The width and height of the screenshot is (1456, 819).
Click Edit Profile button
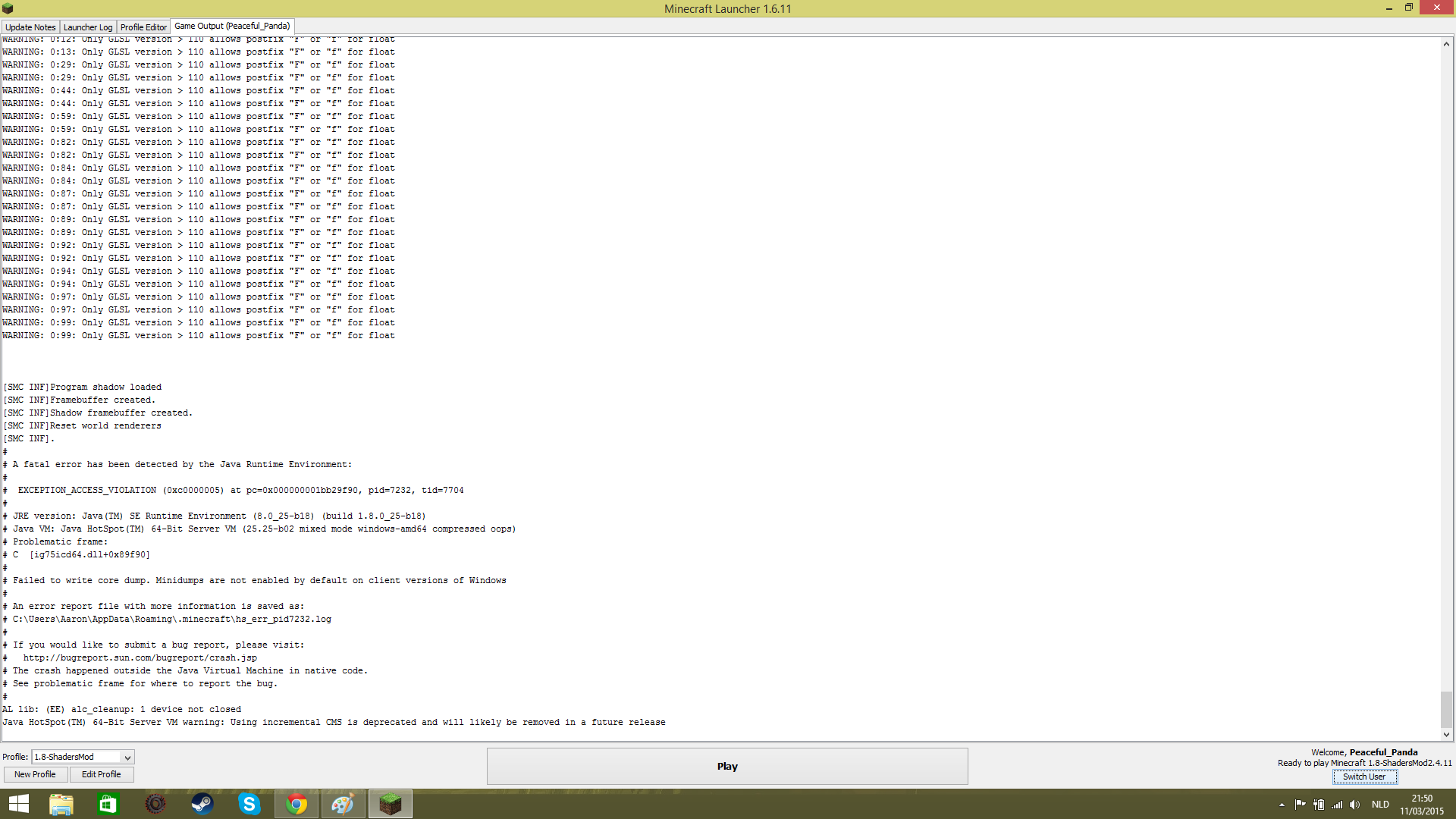coord(102,774)
